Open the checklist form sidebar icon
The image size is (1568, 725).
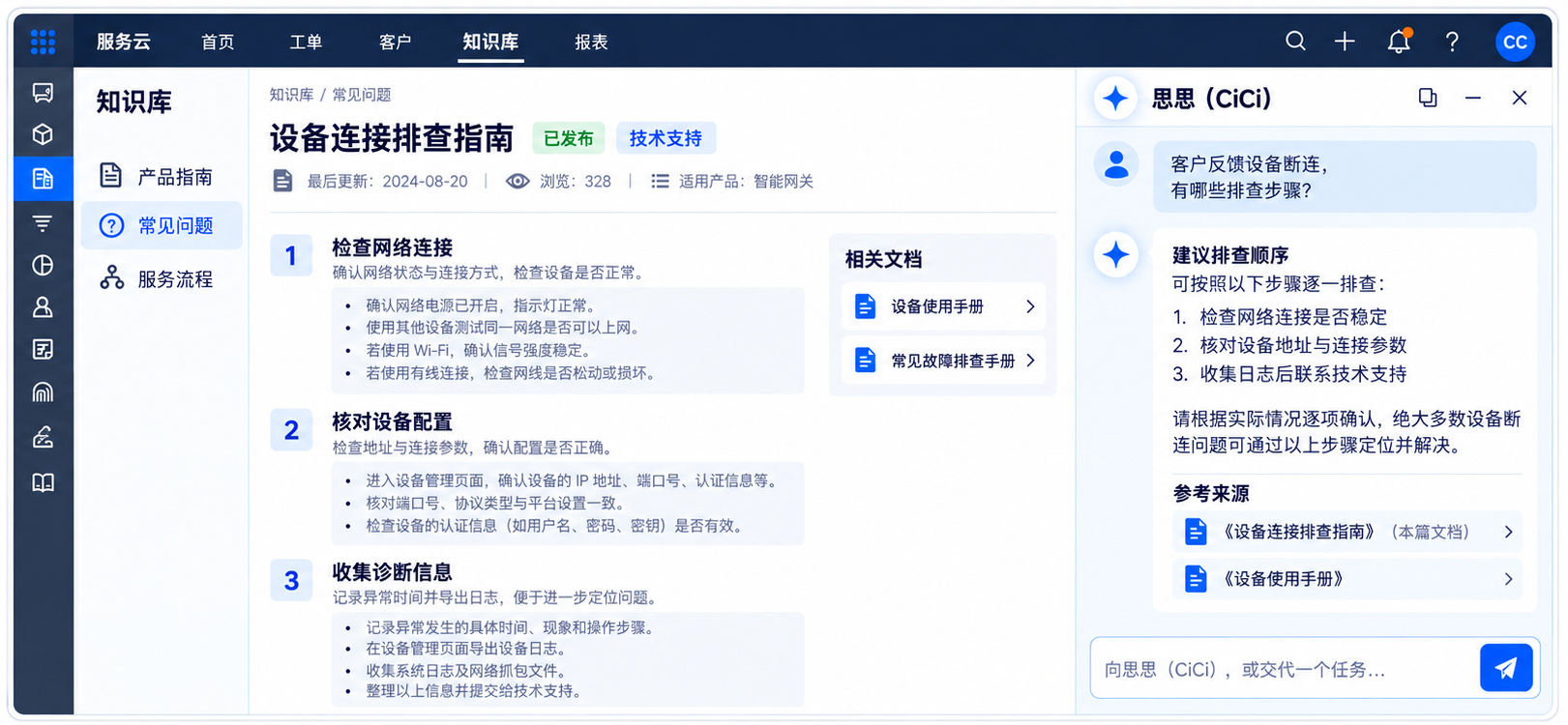(x=43, y=349)
